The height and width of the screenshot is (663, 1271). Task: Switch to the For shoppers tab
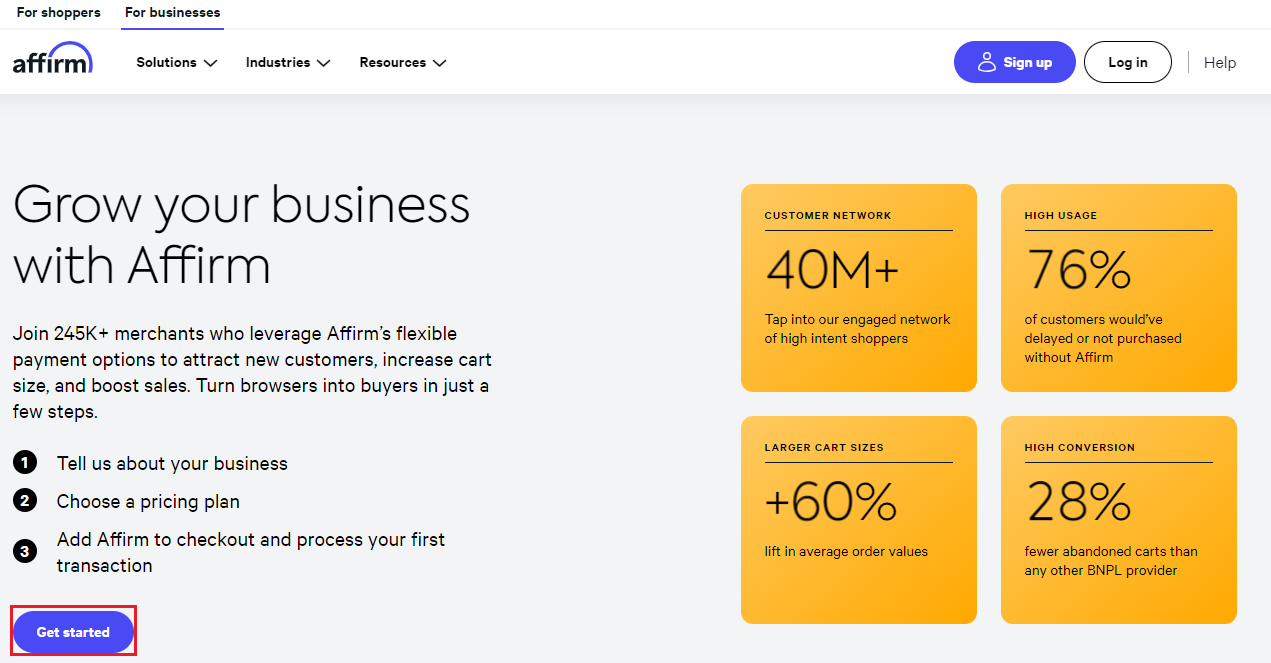tap(59, 13)
